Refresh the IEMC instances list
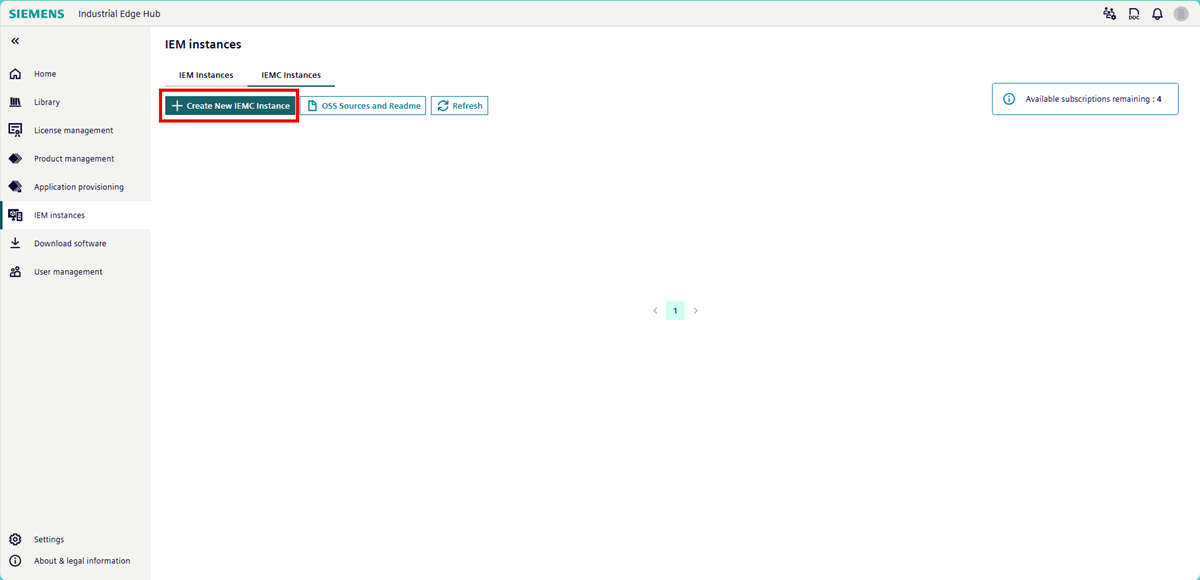Screen dimensions: 1200x580 [459, 105]
